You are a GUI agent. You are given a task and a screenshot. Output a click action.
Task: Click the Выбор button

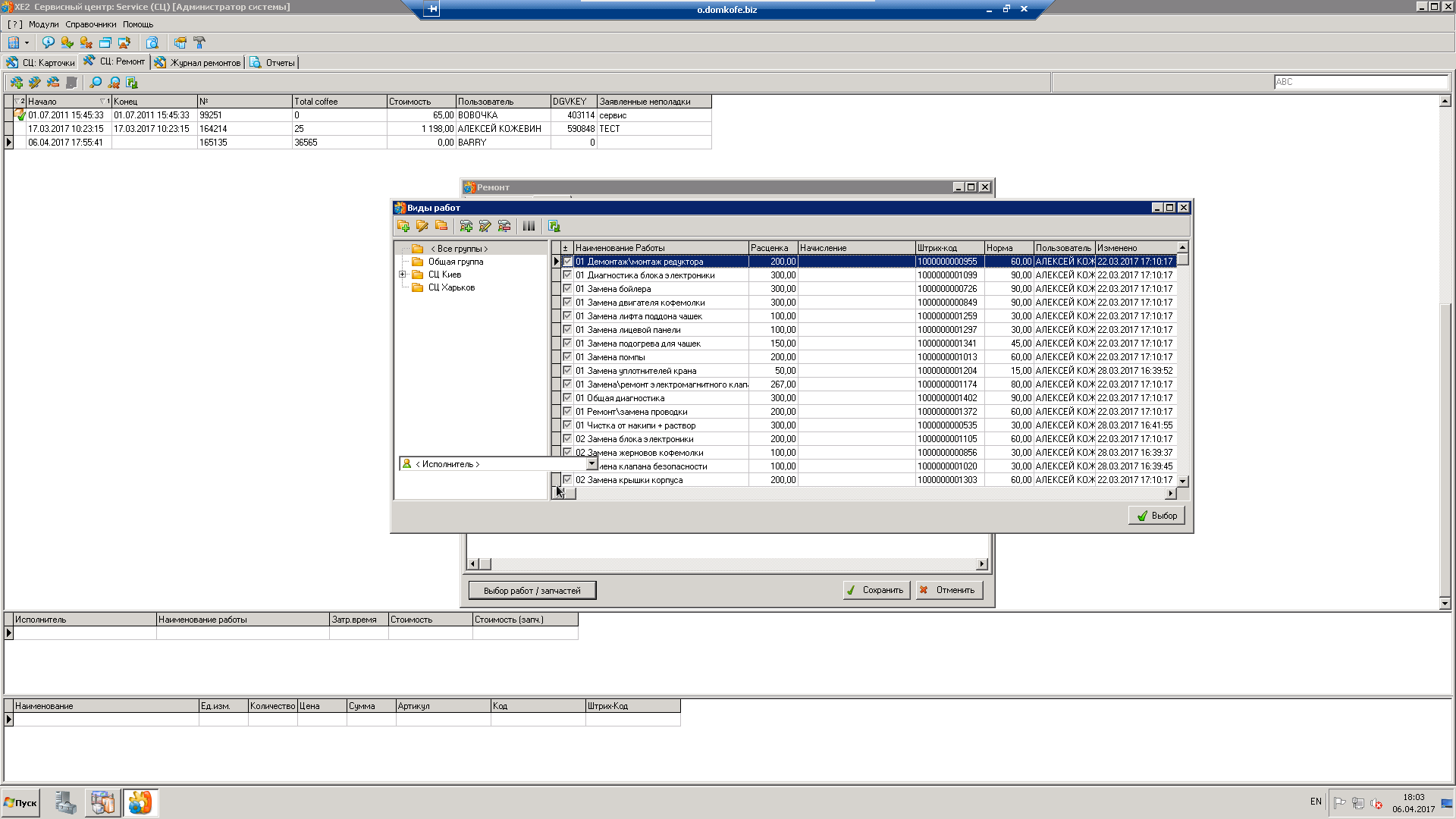(x=1156, y=516)
